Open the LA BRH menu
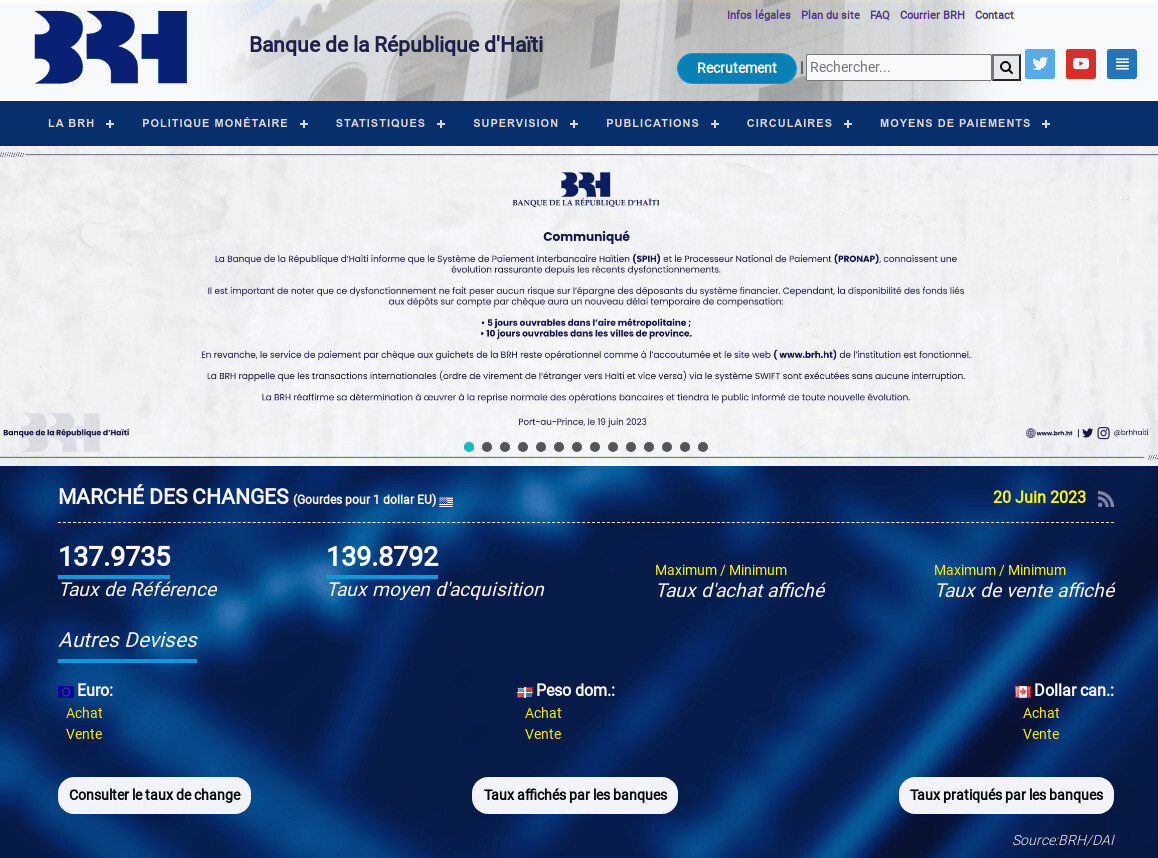This screenshot has height=858, width=1158. [x=72, y=123]
